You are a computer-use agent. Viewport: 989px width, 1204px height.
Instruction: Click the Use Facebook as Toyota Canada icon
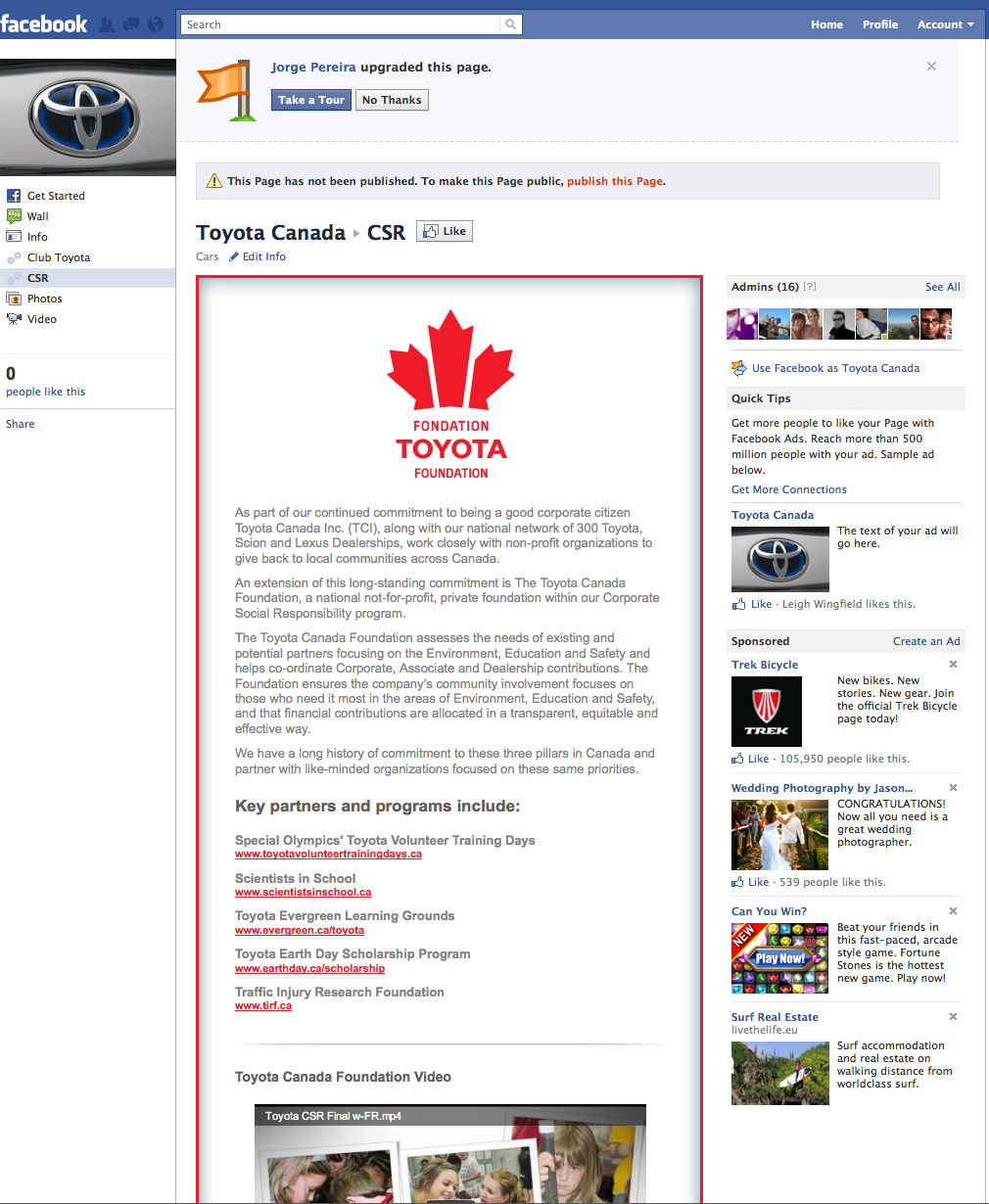pos(739,368)
